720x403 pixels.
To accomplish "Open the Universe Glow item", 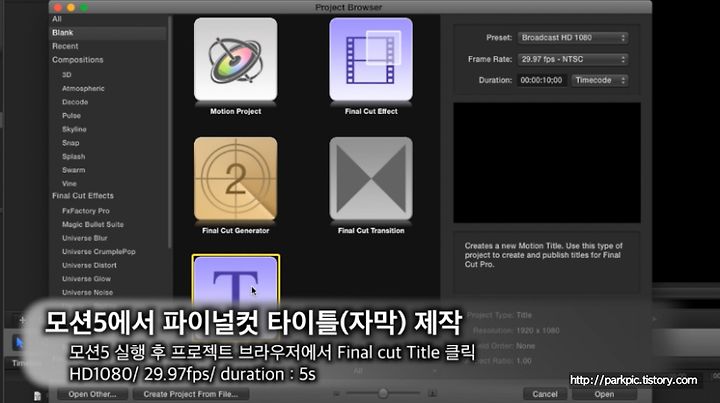I will [x=86, y=279].
